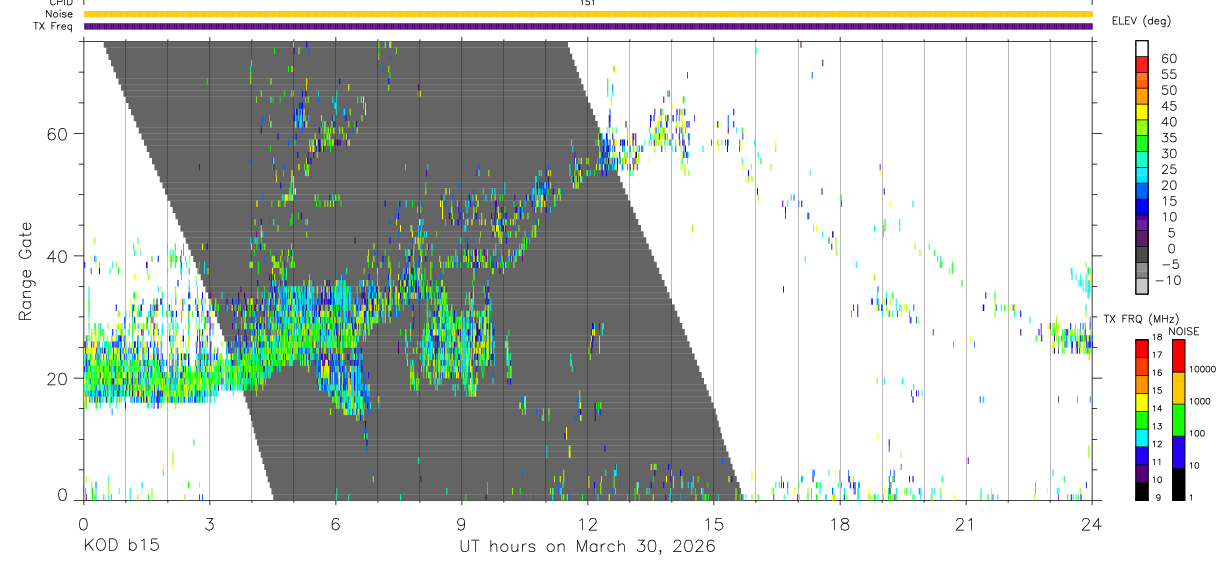Click the '6' hour tick on the x-axis
Screen dimensions: 1228x567
pyautogui.click(x=335, y=523)
